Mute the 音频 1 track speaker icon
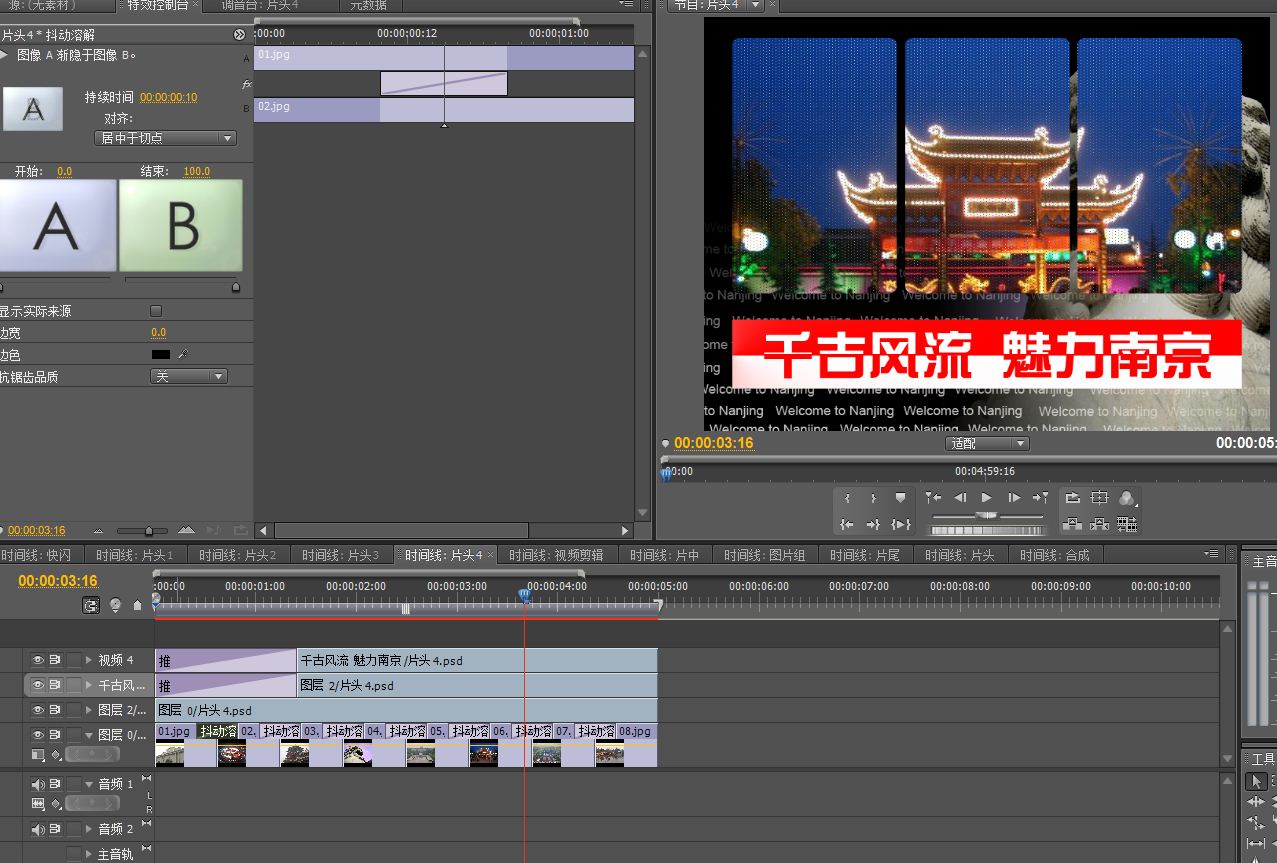 (x=38, y=784)
